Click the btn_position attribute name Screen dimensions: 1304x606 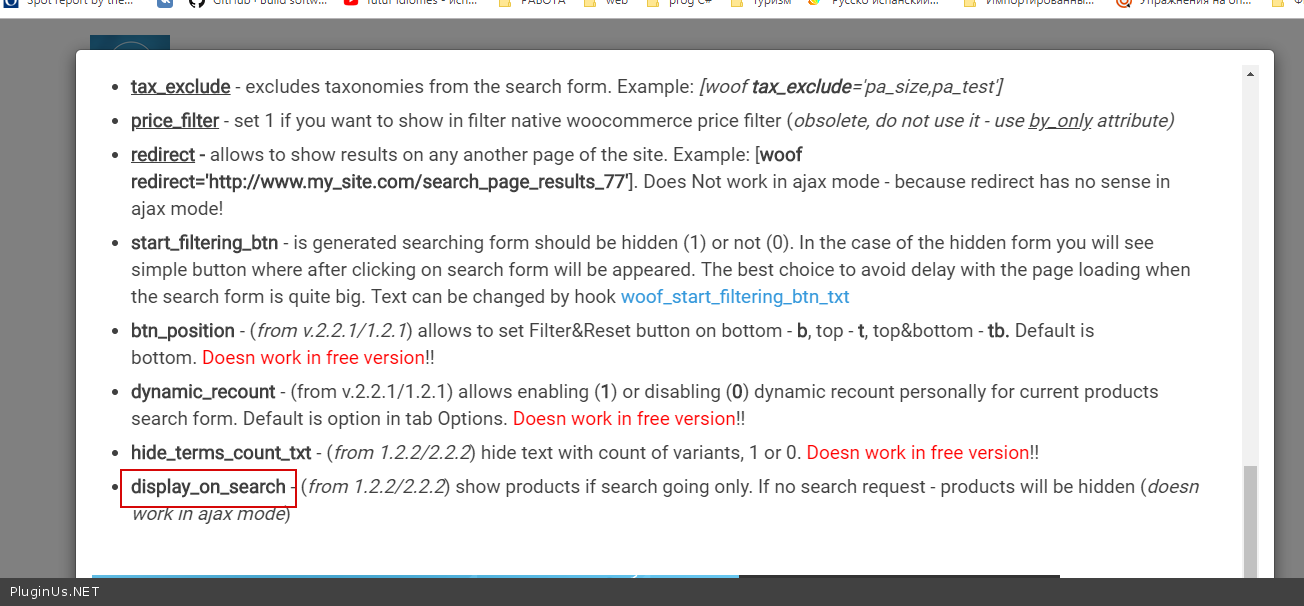tap(183, 330)
